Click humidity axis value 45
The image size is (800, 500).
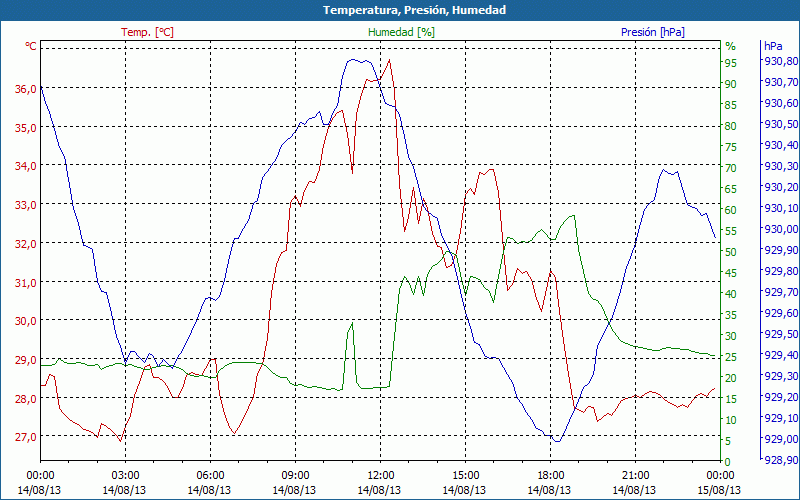coord(731,273)
